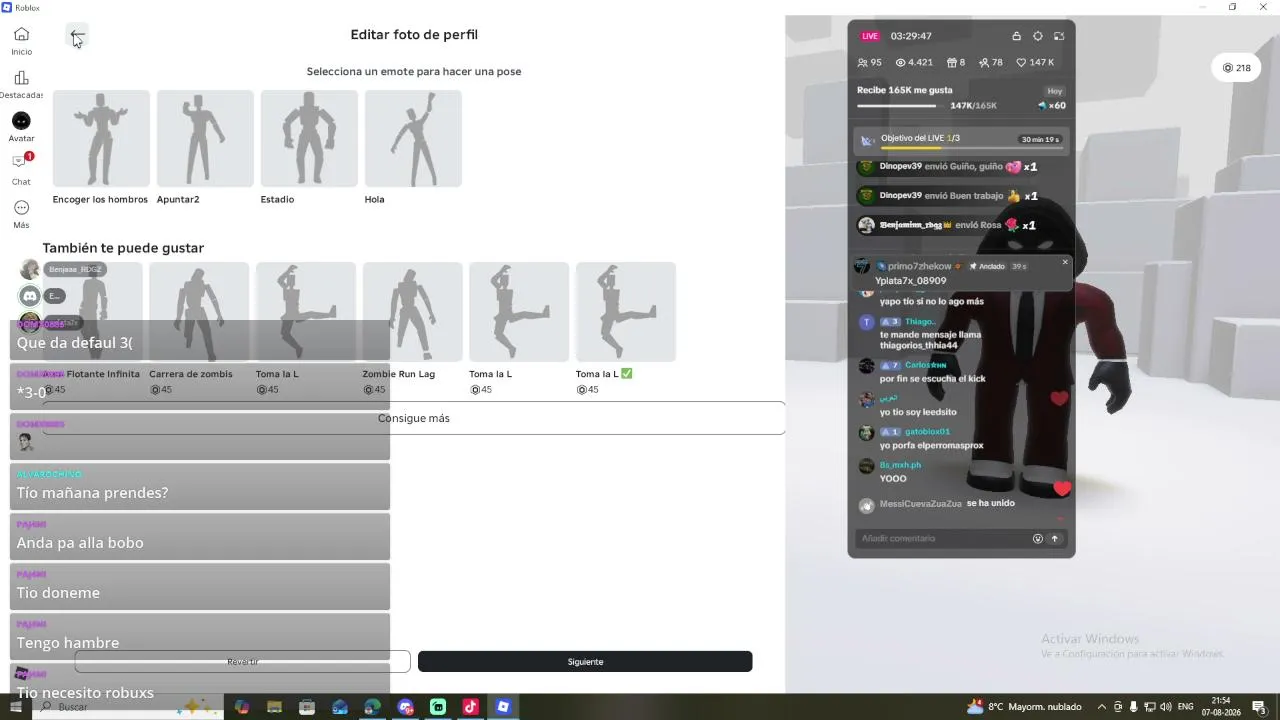
Task: Open Destacadas charts in the sidebar
Action: click(21, 84)
